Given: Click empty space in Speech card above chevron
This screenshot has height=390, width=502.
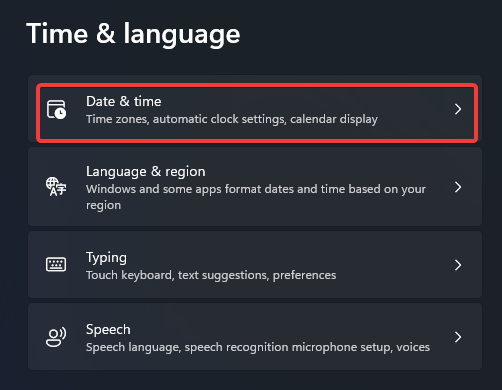Looking at the screenshot, I should coord(458,317).
